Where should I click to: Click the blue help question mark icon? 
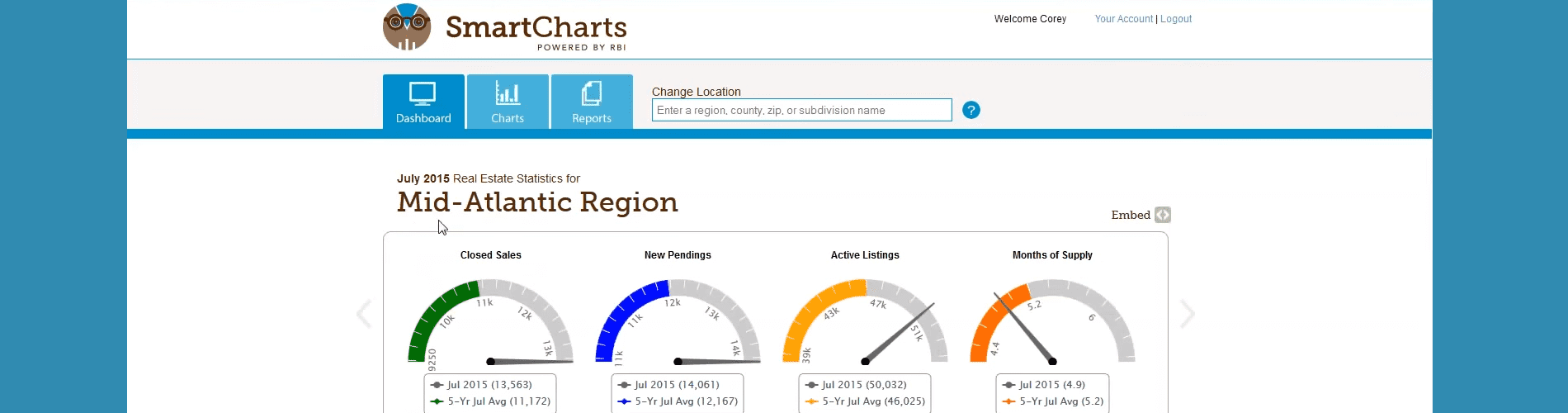tap(971, 110)
